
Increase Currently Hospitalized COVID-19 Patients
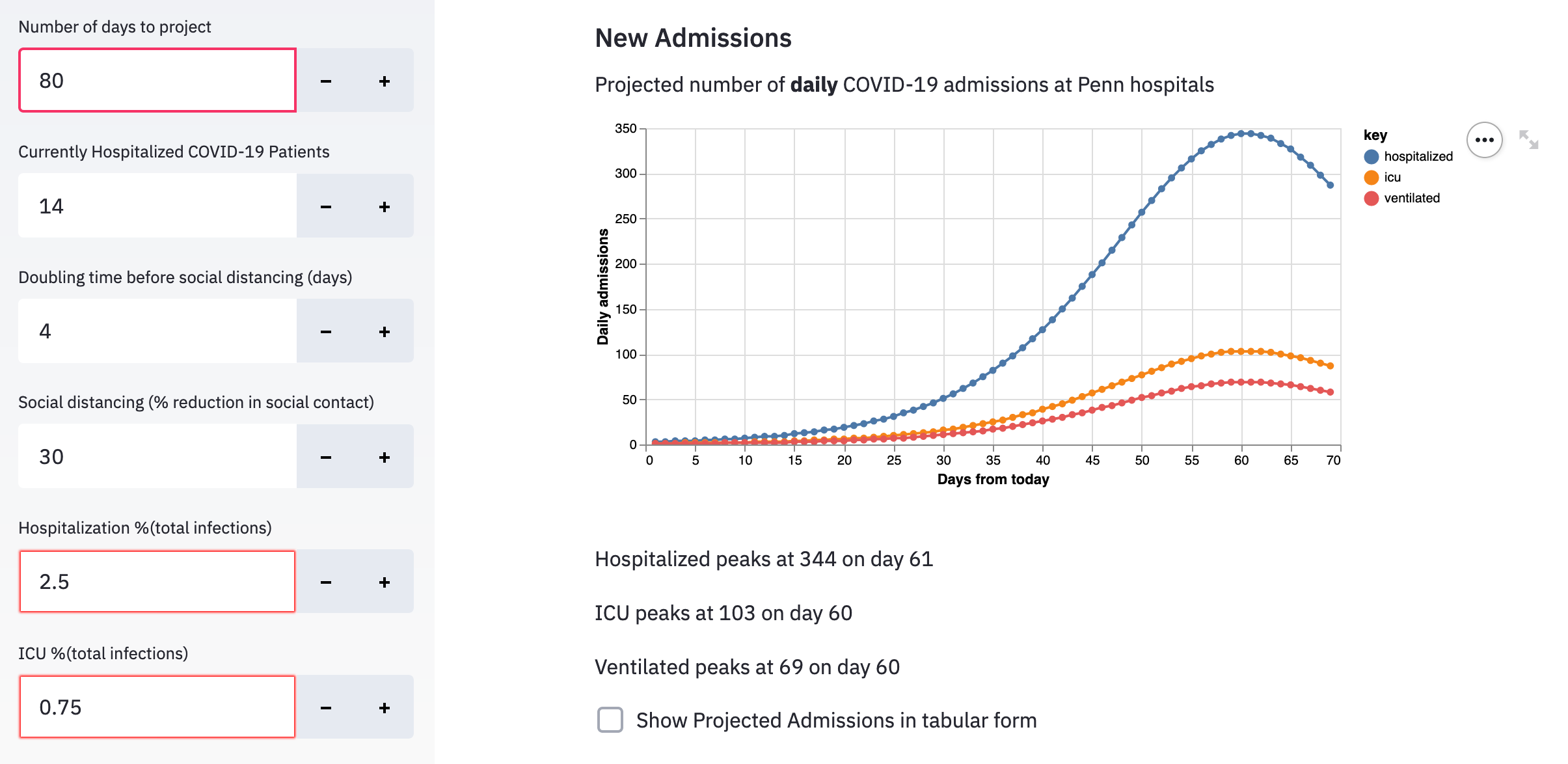coord(384,206)
